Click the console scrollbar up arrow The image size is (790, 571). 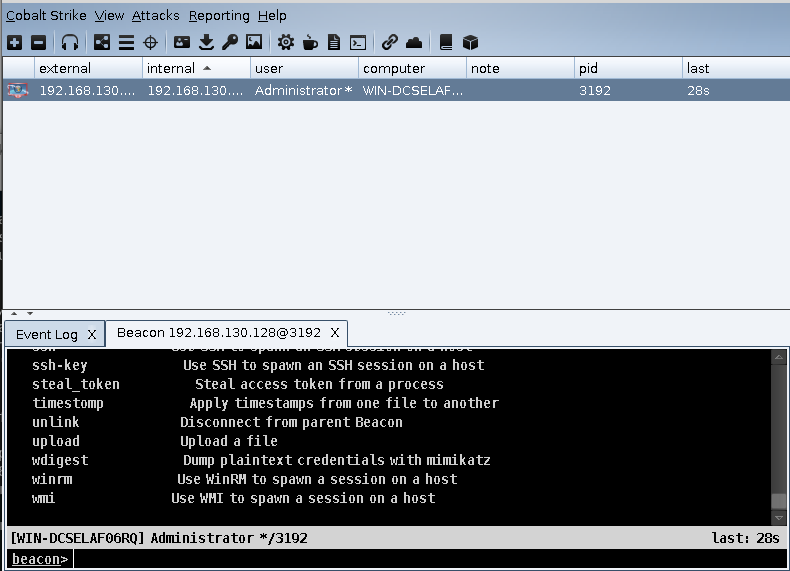pyautogui.click(x=778, y=357)
